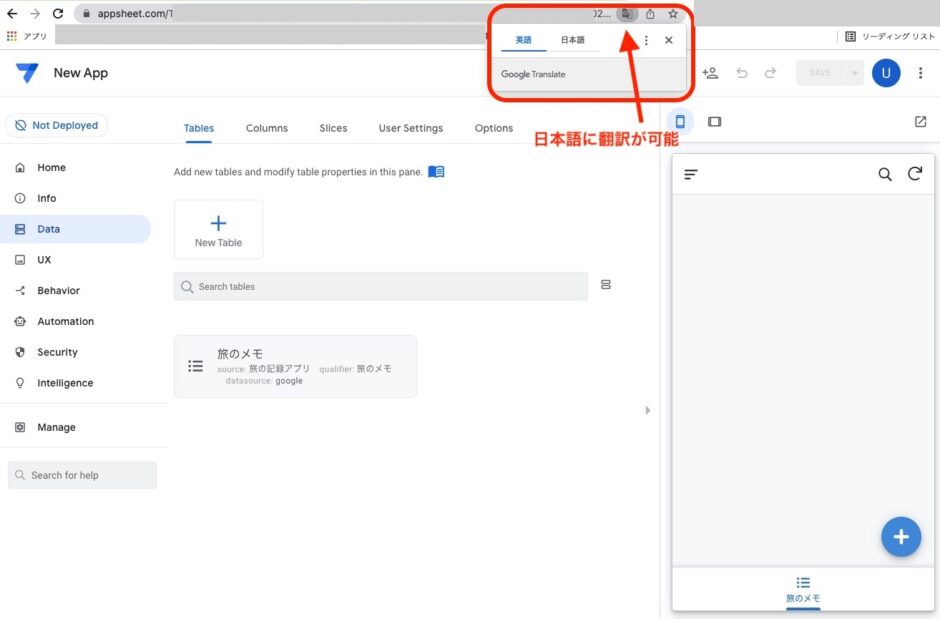Click the New Table button

click(218, 230)
